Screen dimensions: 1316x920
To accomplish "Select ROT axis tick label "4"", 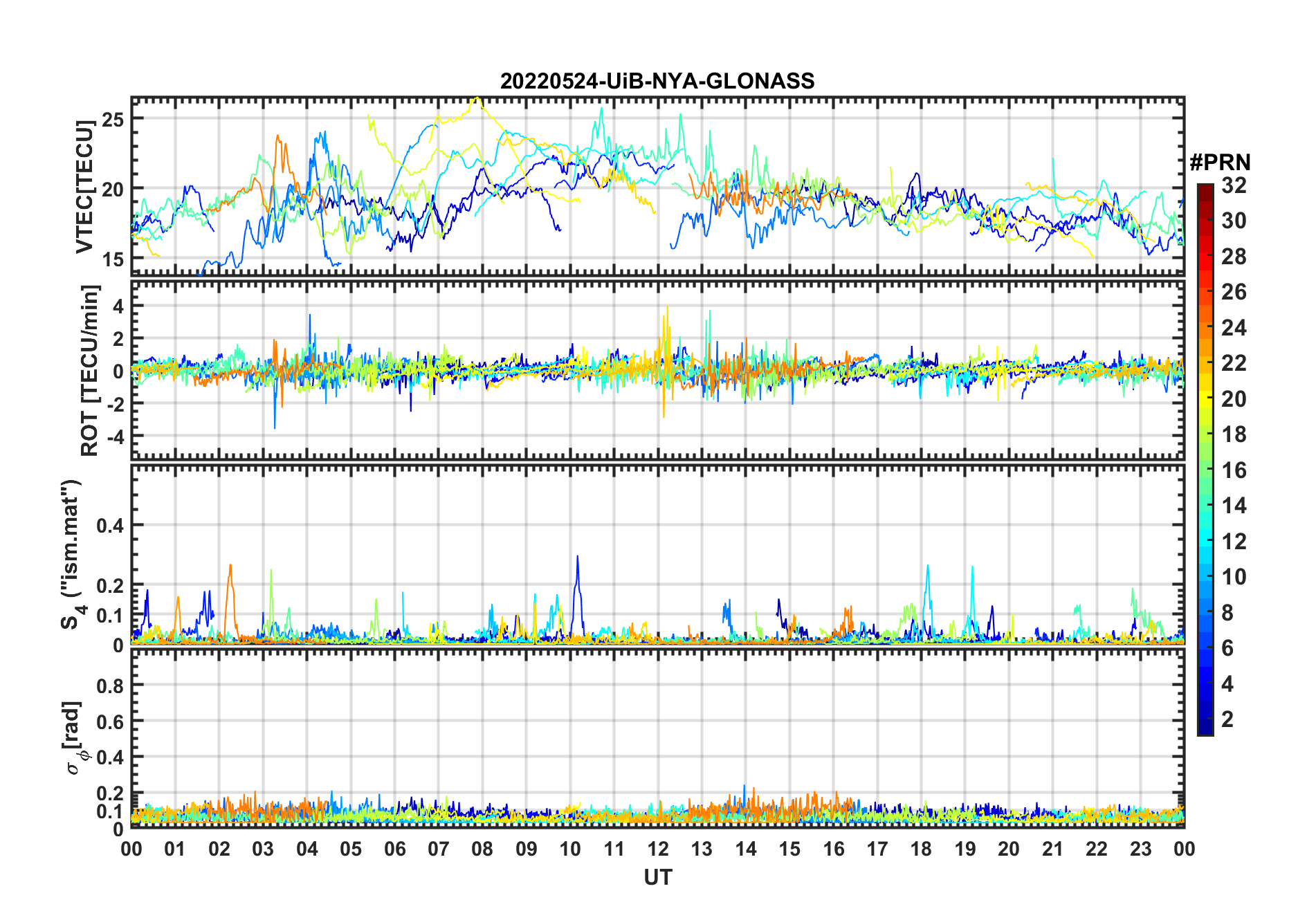I will click(119, 306).
